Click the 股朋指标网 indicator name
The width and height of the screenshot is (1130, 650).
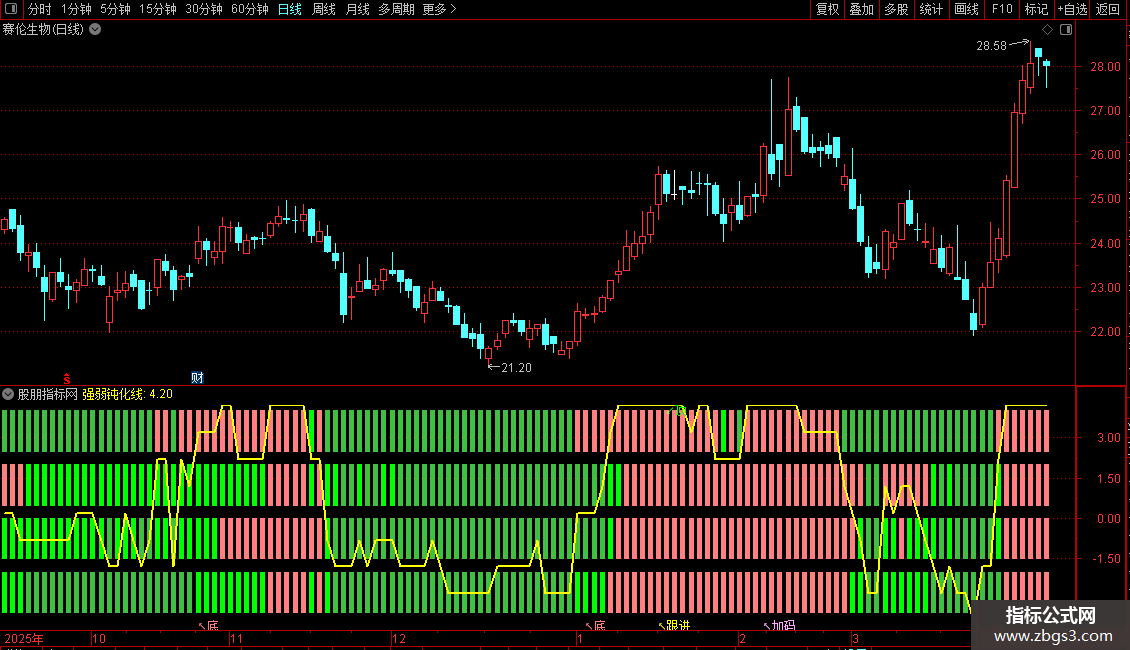point(48,394)
